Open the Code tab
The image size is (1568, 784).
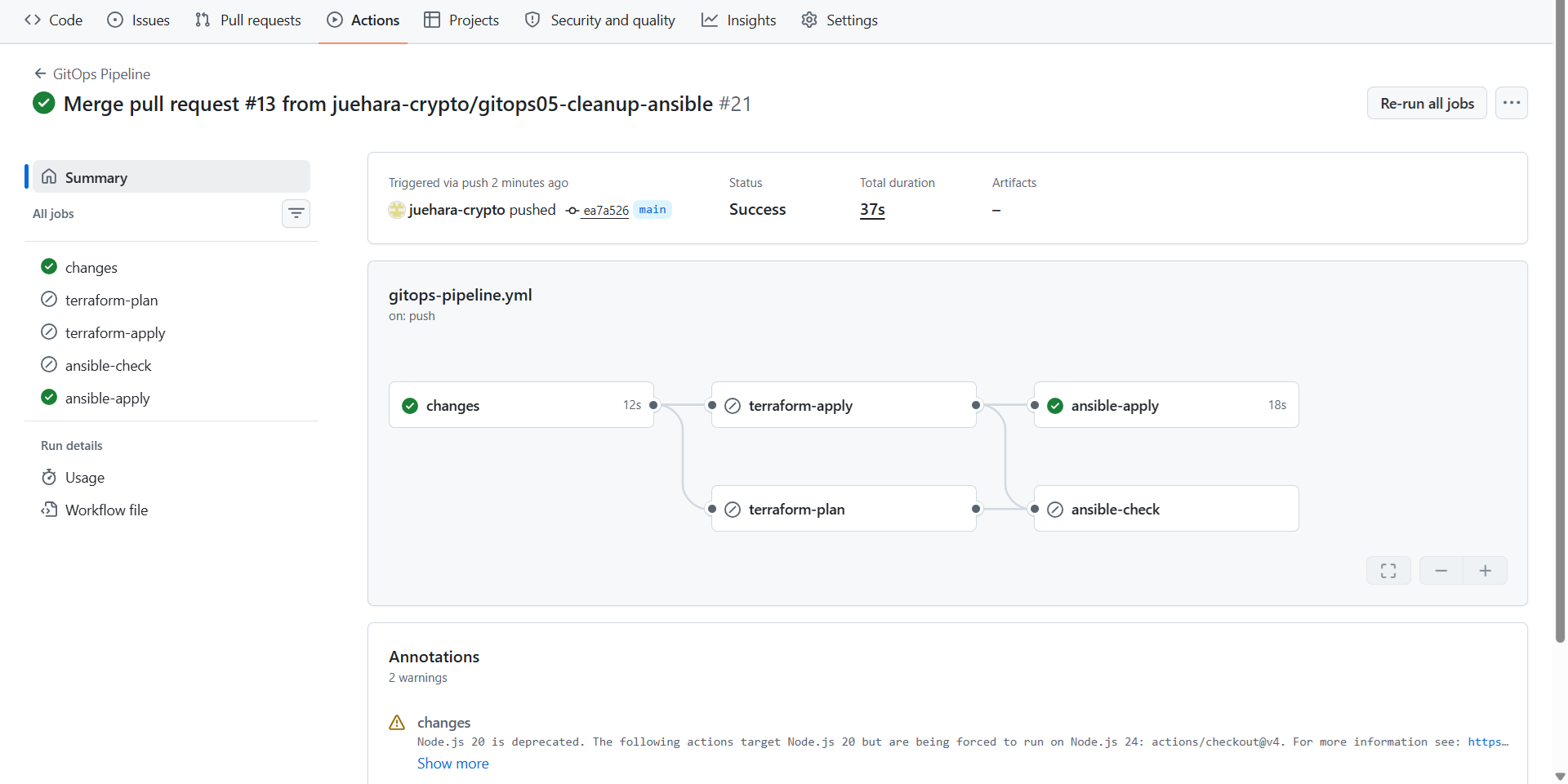(x=54, y=20)
